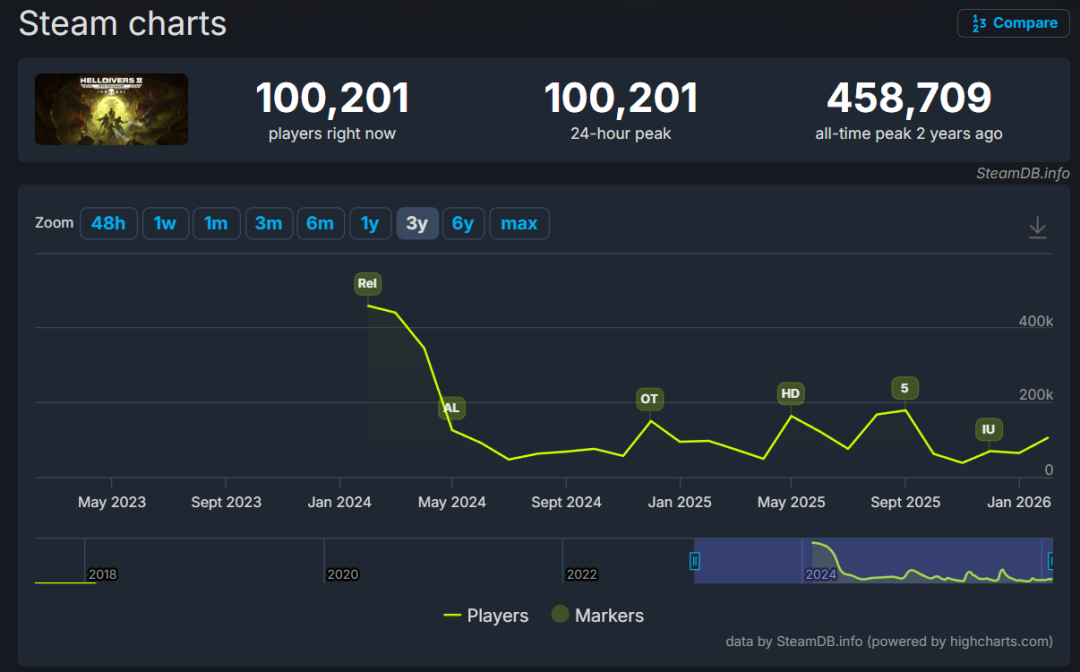Set chart zoom to 1w
The image size is (1080, 672).
pos(165,224)
